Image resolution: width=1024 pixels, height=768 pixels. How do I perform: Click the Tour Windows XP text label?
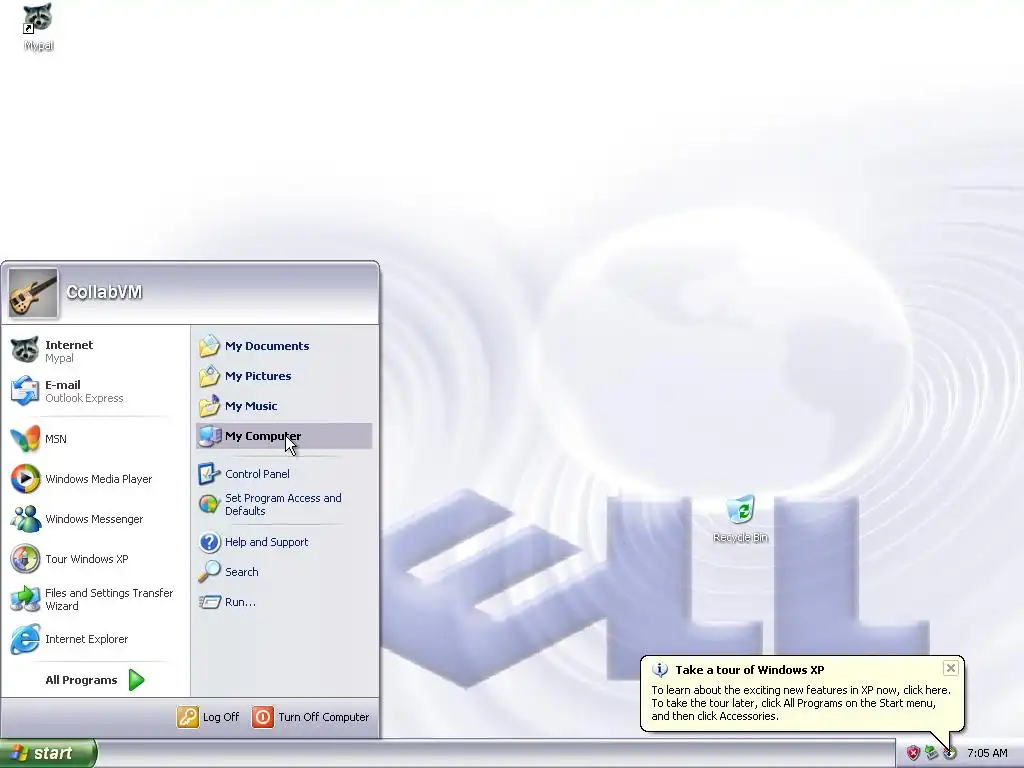tap(87, 559)
